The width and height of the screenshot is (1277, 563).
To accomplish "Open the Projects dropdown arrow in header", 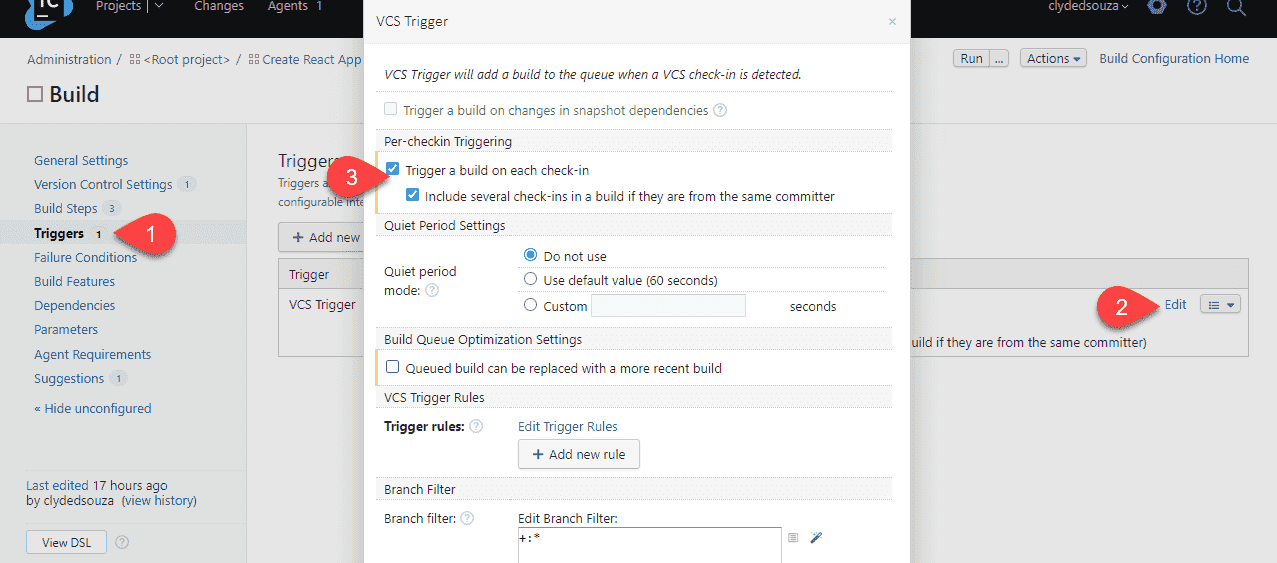I will coord(160,6).
